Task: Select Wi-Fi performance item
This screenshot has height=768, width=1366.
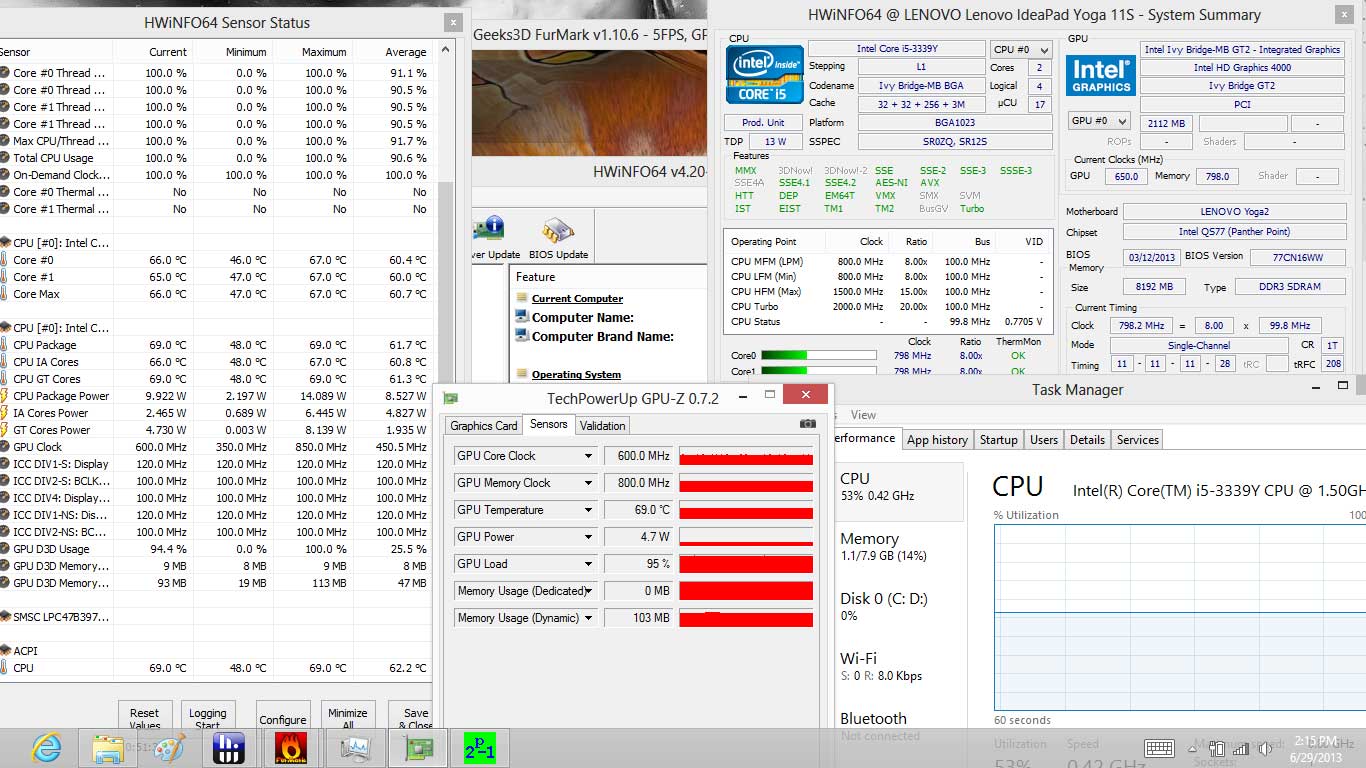Action: click(x=898, y=666)
